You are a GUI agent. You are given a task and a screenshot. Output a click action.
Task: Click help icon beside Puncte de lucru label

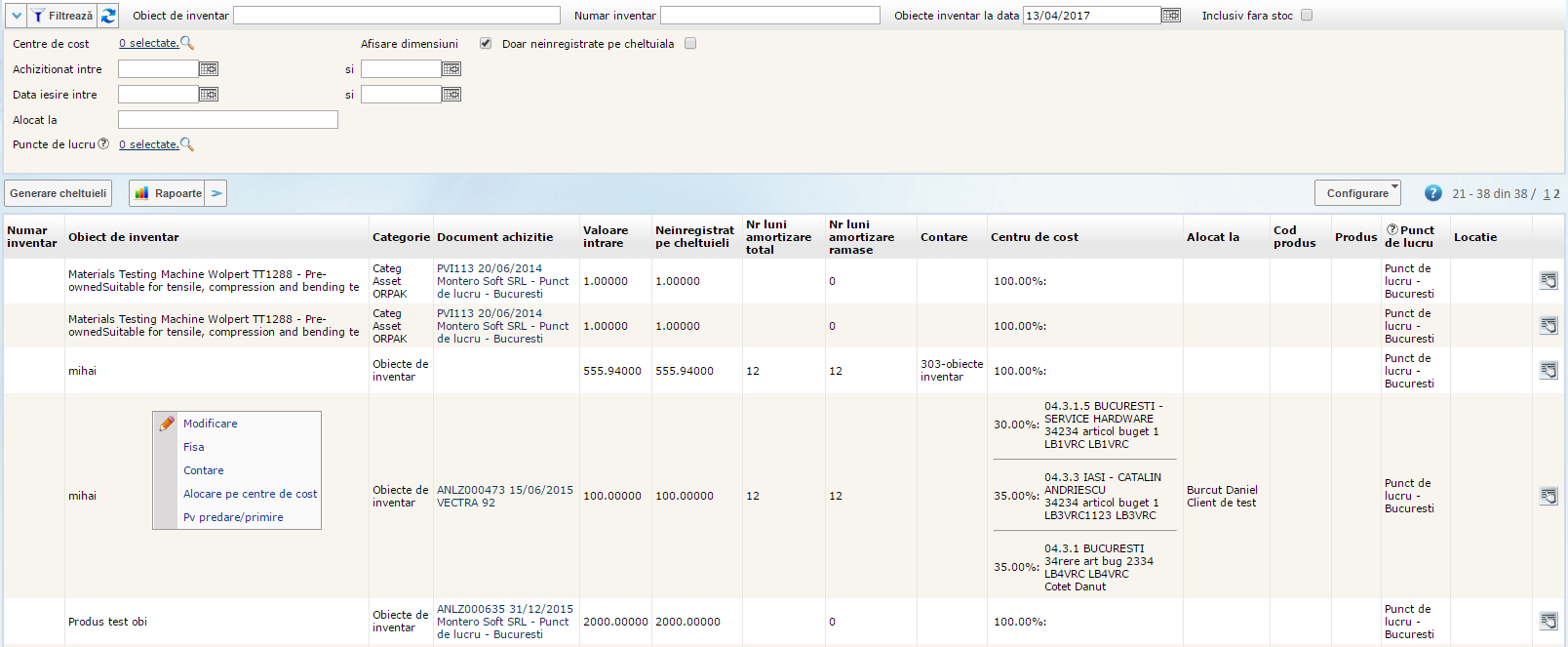click(103, 143)
